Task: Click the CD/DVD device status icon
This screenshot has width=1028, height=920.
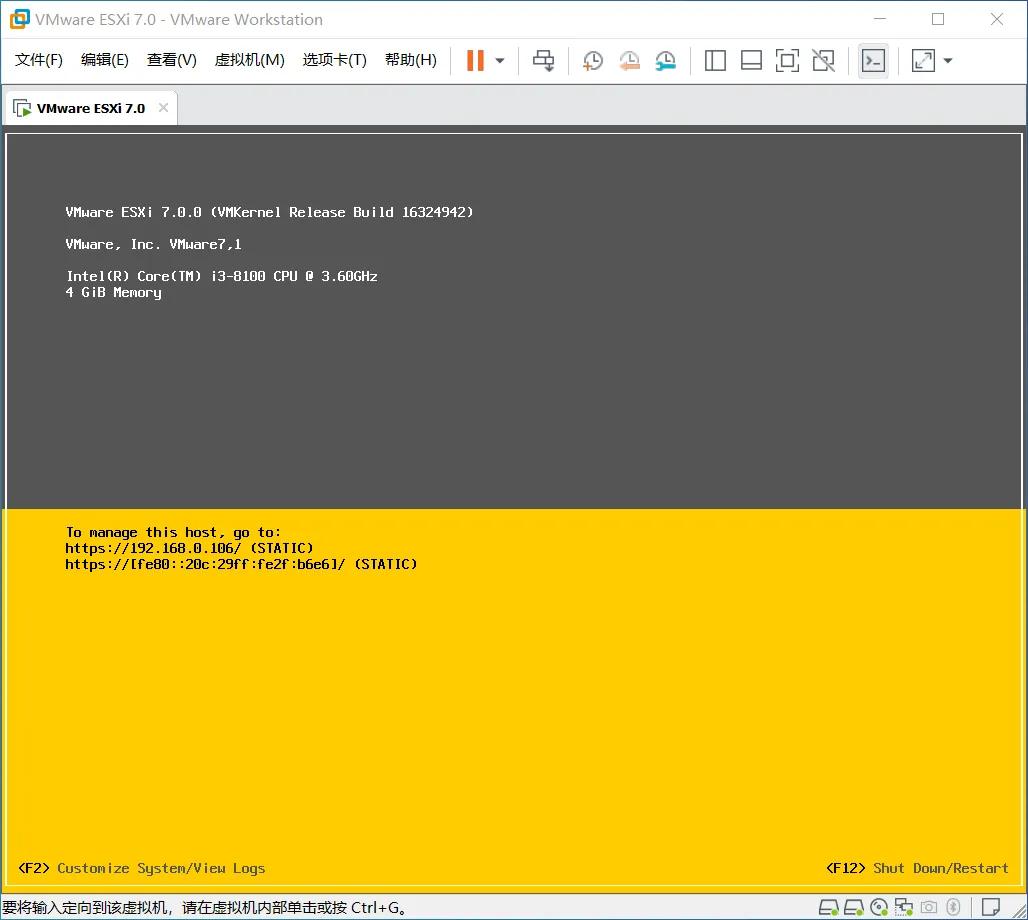Action: pos(879,908)
